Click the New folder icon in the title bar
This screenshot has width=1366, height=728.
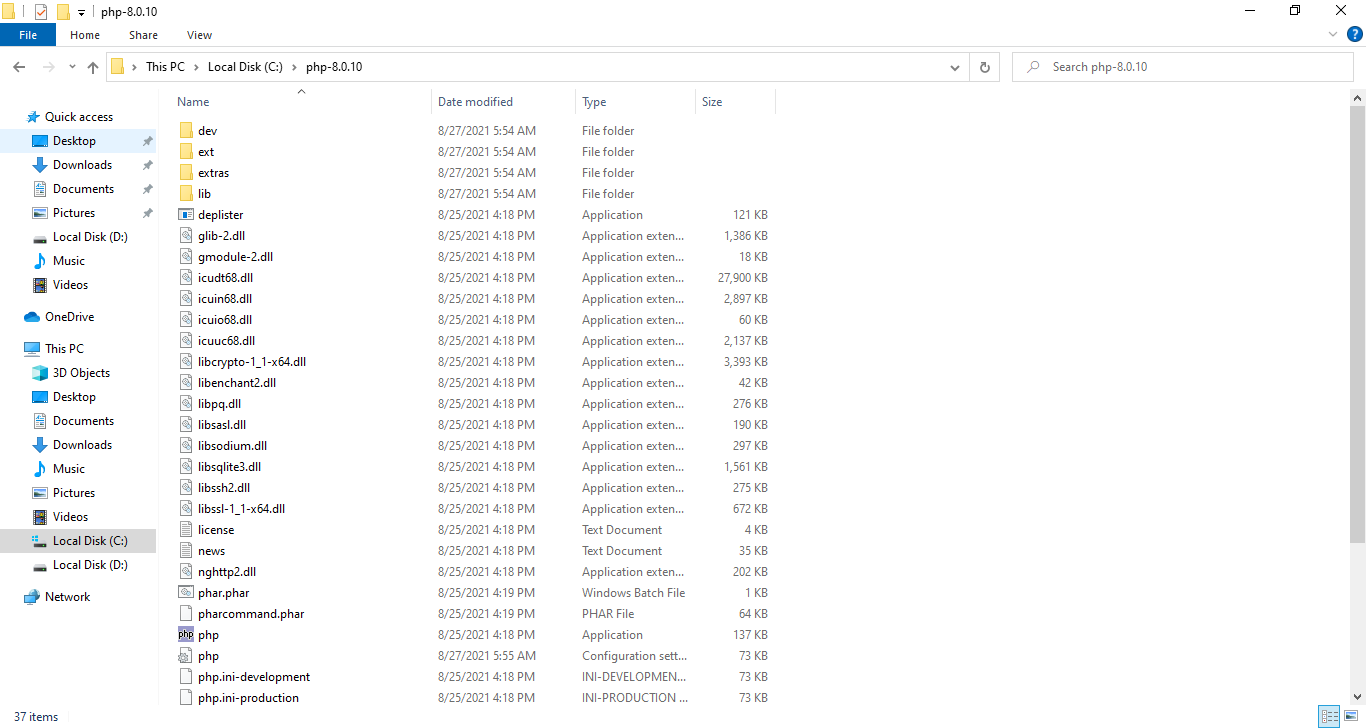tap(63, 12)
